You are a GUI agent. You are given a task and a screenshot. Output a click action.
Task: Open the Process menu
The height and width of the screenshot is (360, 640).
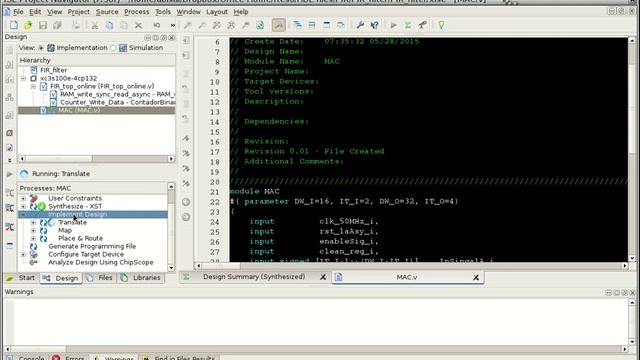[137, 12]
